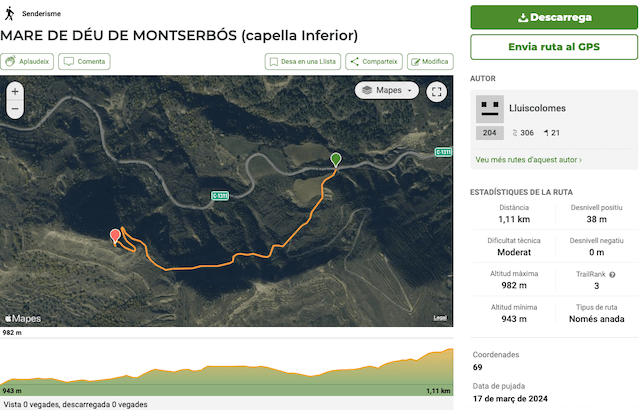Expand Veu més rutes d'aquest autor
Screen dimensions: 640x410
(x=529, y=159)
